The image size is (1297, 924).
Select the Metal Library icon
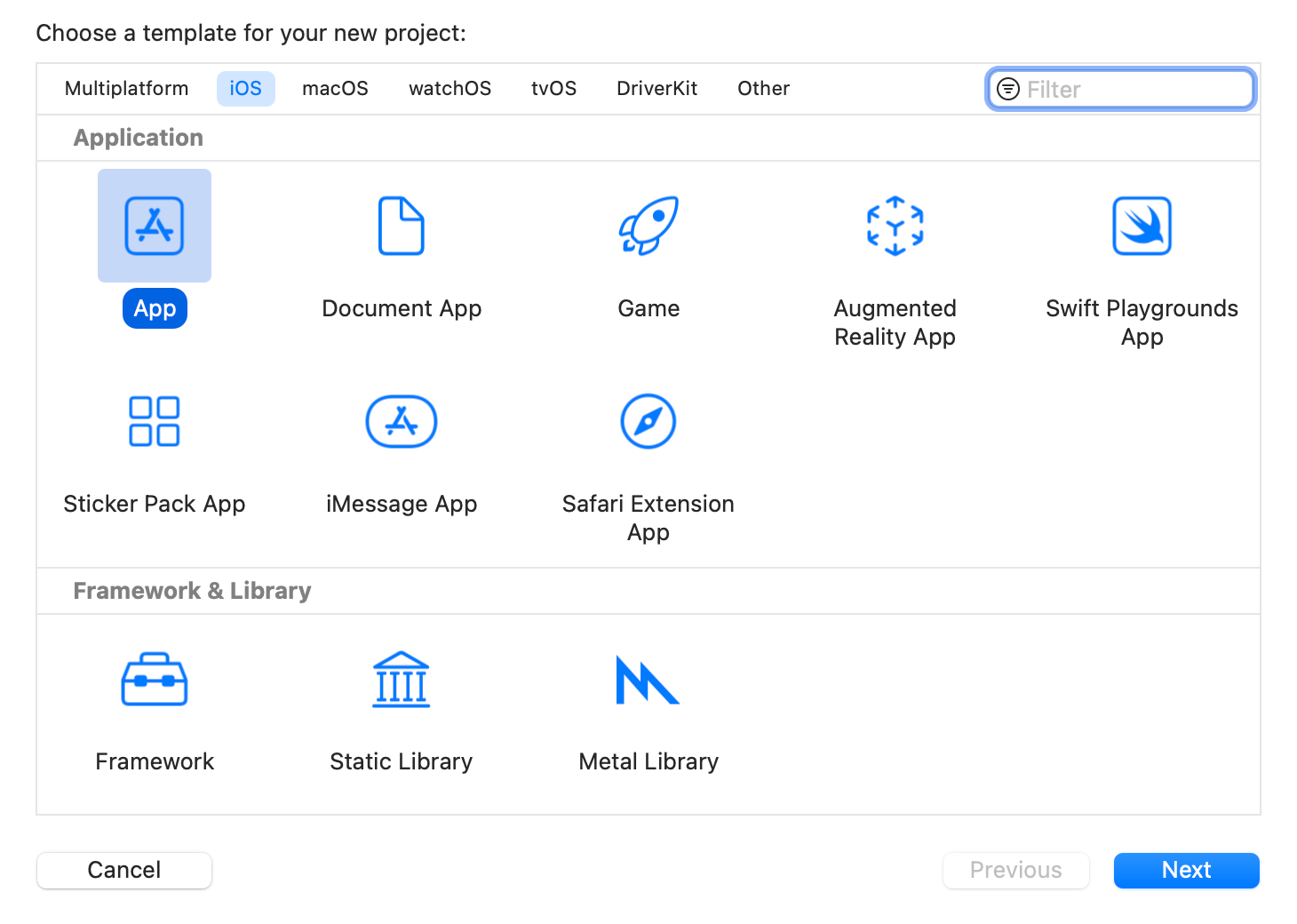[x=648, y=680]
